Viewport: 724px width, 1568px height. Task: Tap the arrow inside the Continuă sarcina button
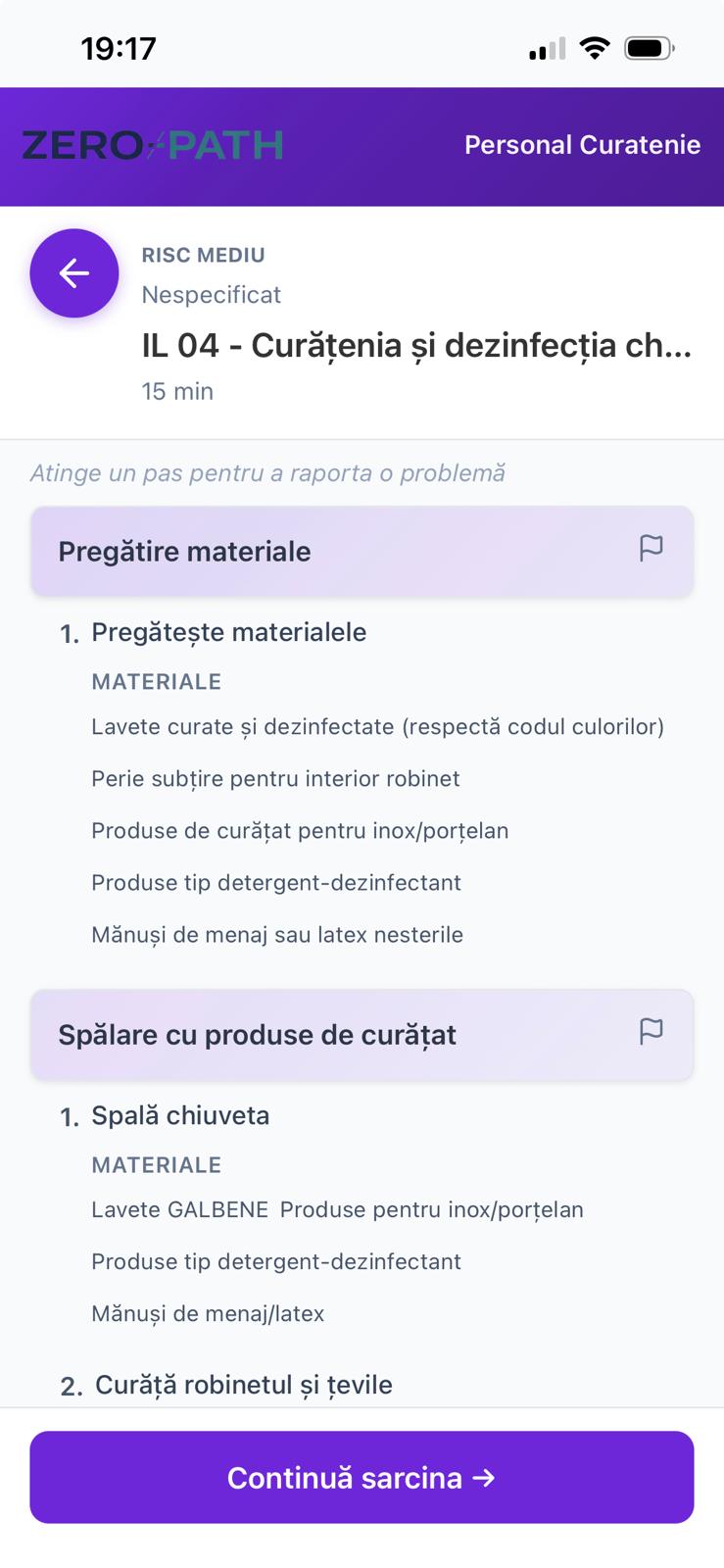point(484,1478)
